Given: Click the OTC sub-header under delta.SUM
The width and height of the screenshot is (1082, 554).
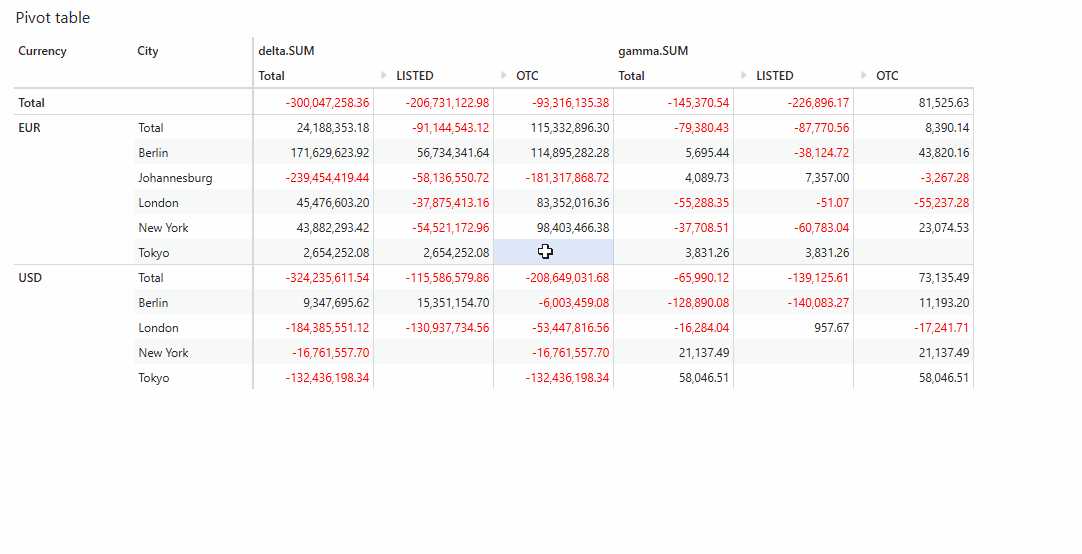Looking at the screenshot, I should pos(527,76).
